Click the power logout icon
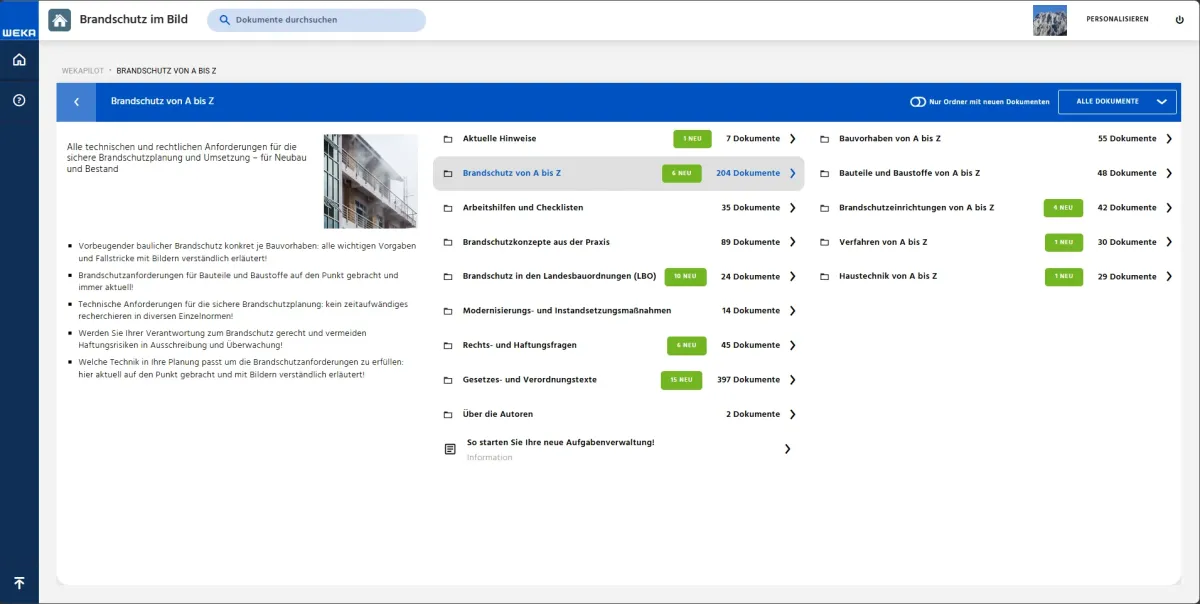This screenshot has width=1200, height=604. pos(1179,19)
